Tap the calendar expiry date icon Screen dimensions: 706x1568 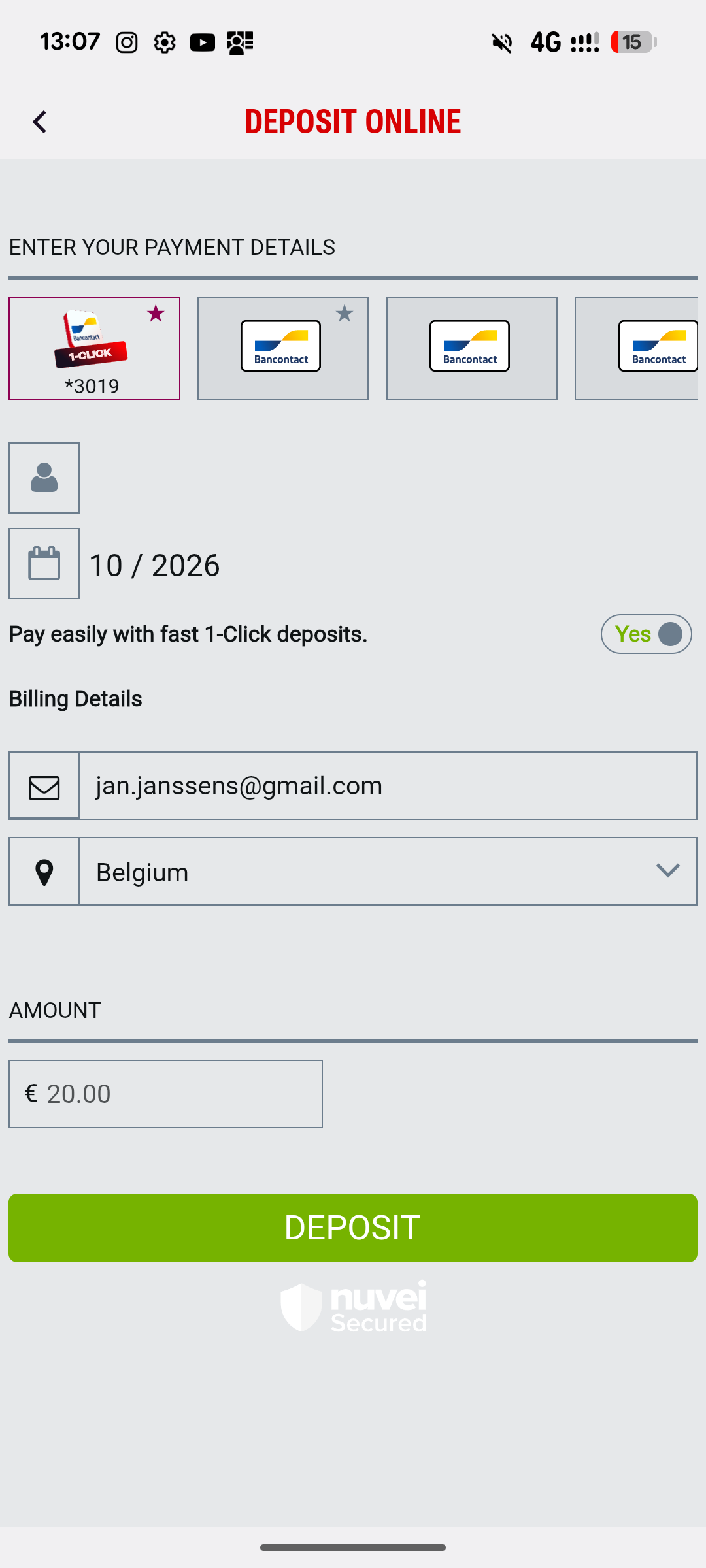[44, 564]
